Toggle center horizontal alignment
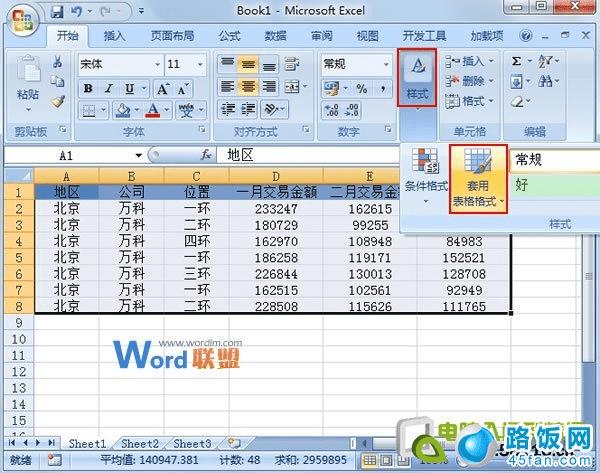The image size is (600, 473). [248, 87]
